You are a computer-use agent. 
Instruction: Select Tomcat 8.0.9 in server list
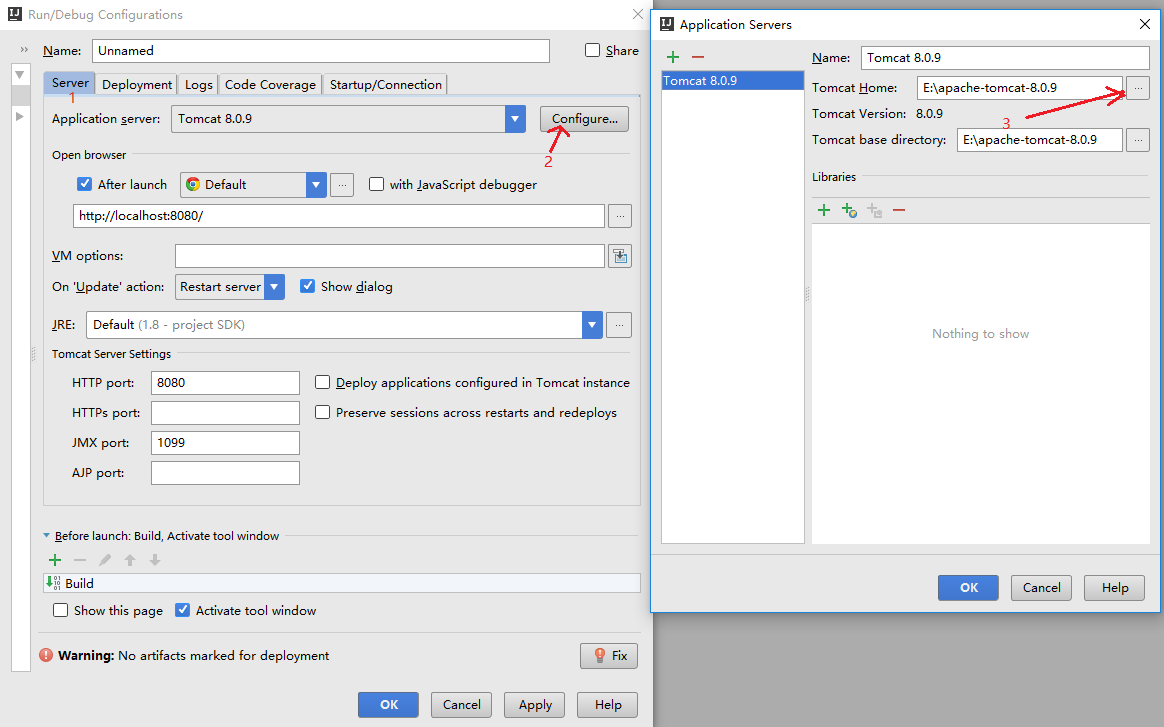[x=732, y=80]
